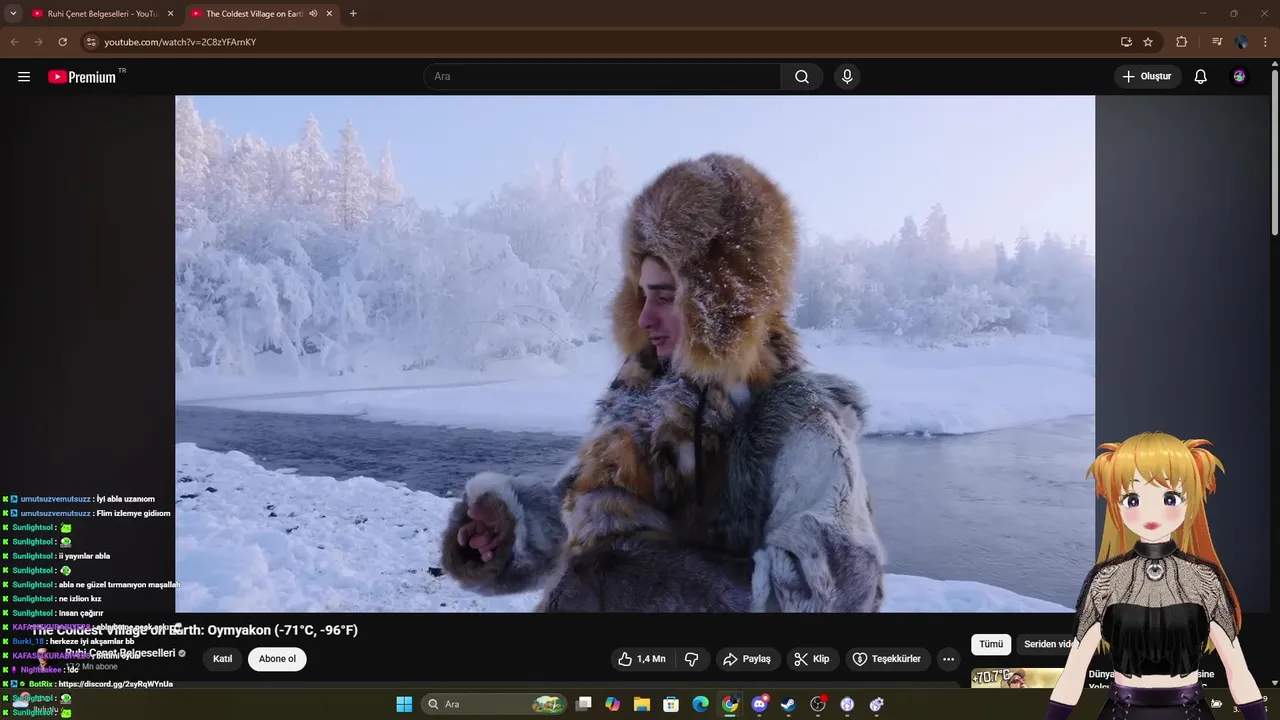This screenshot has width=1280, height=720.
Task: Reload the page
Action: [x=62, y=42]
